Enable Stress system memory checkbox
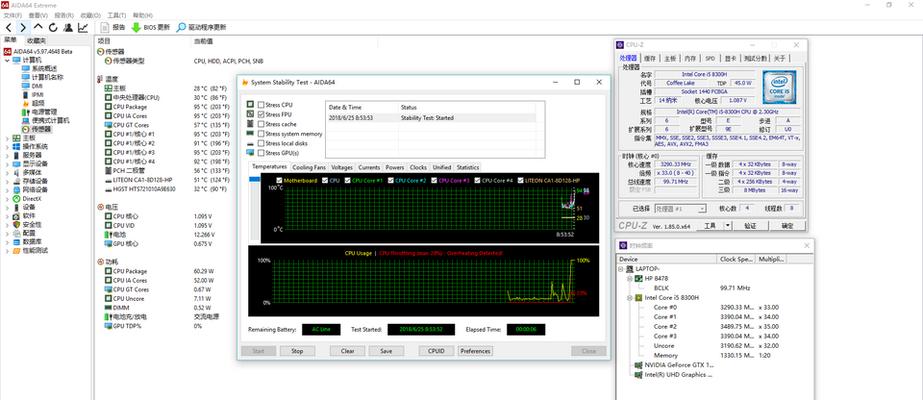923x400 pixels. pos(260,134)
